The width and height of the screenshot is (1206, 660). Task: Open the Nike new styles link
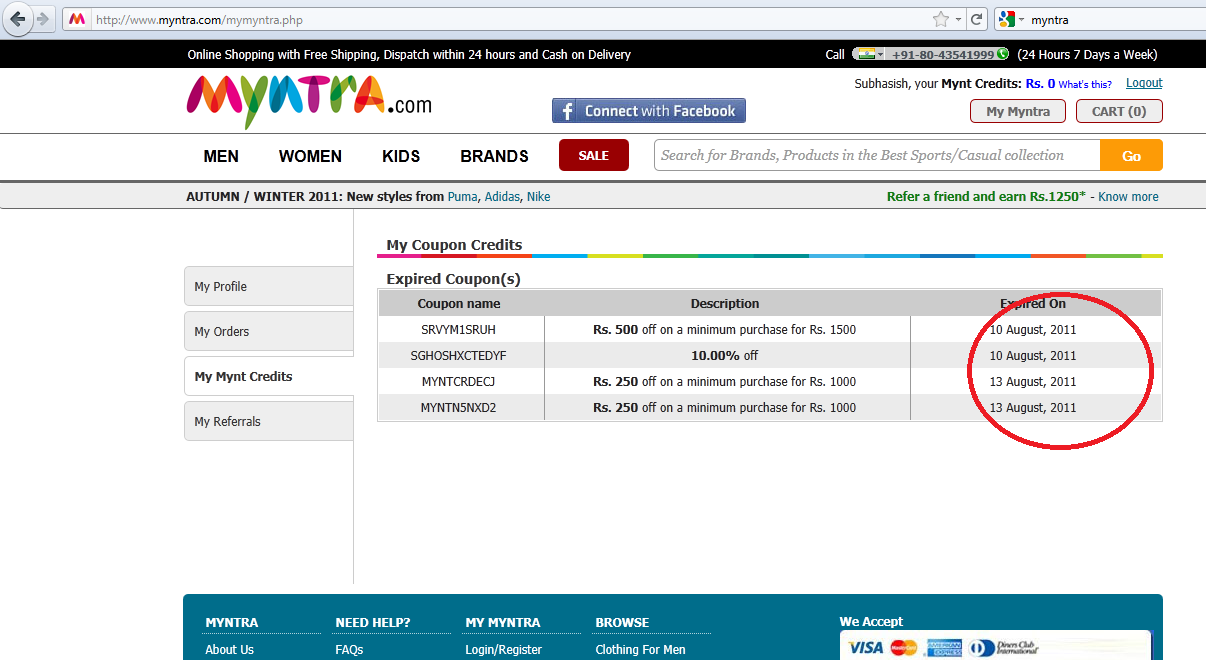click(x=539, y=197)
